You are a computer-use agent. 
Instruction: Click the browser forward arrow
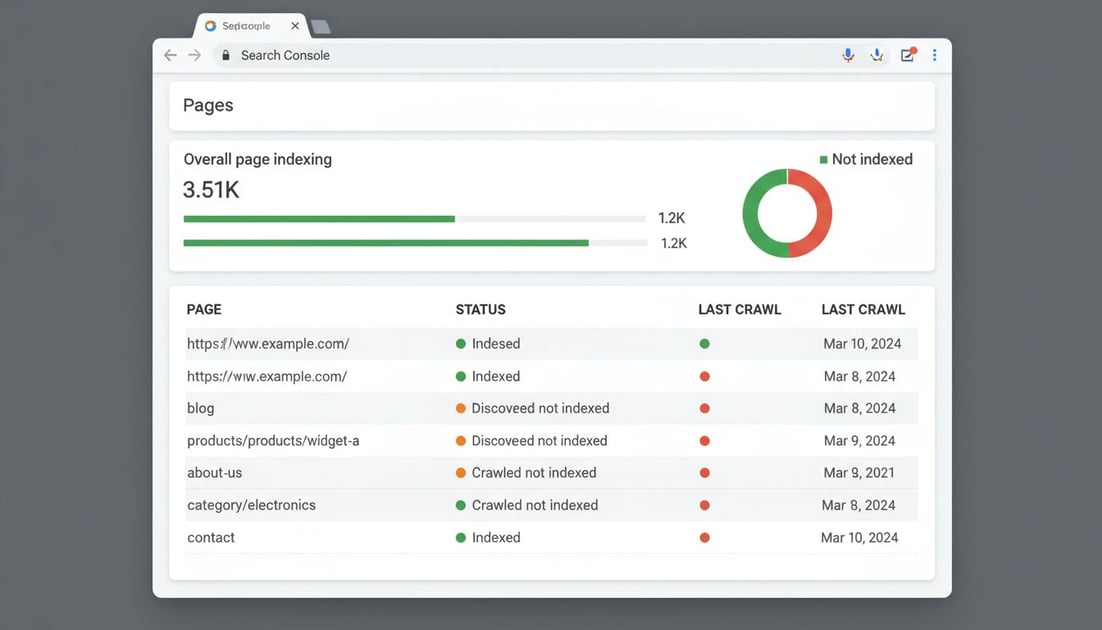[195, 55]
